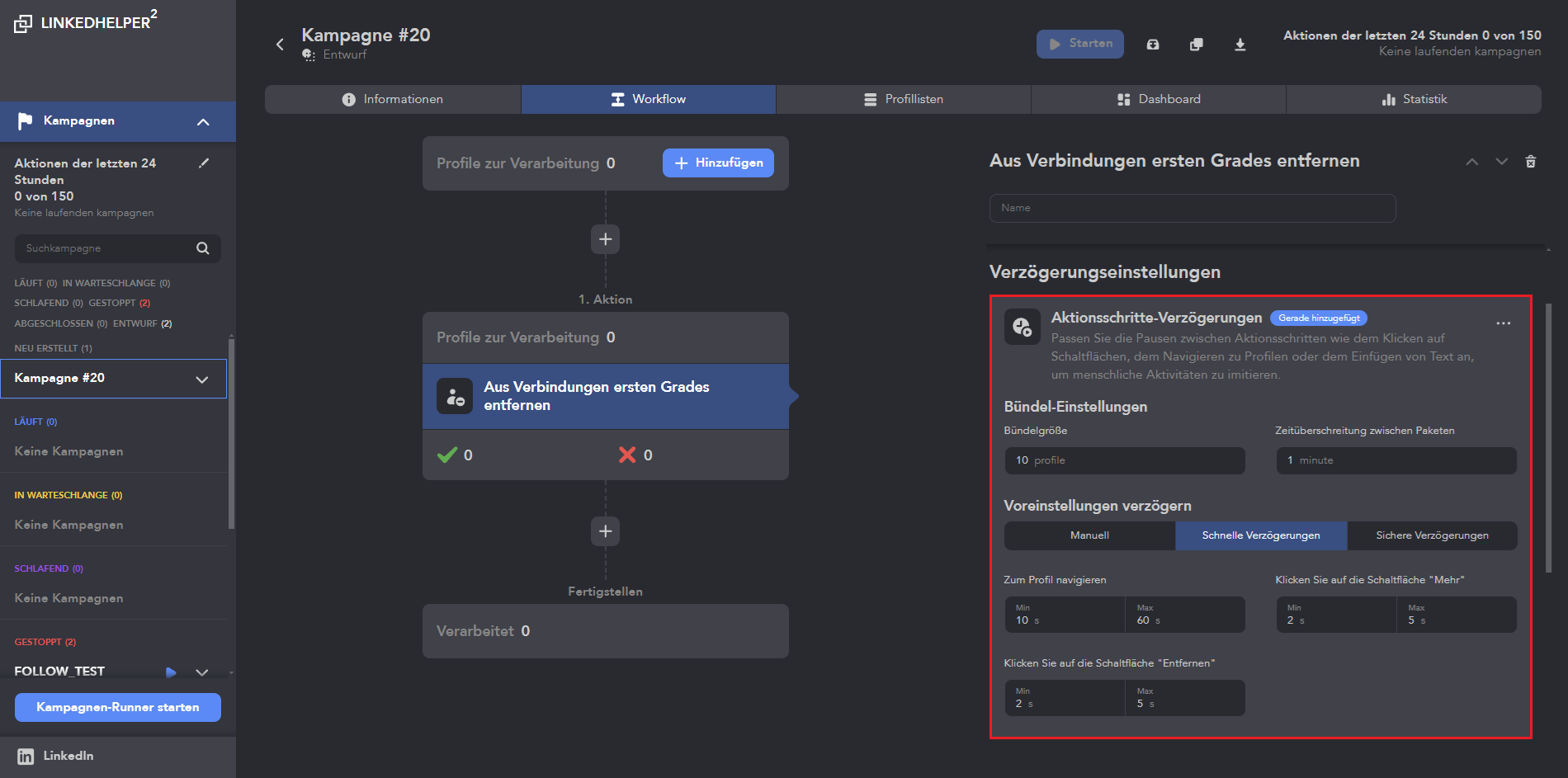Image resolution: width=1568 pixels, height=778 pixels.
Task: Add step with plus above 1. Aktion
Action: tap(605, 239)
